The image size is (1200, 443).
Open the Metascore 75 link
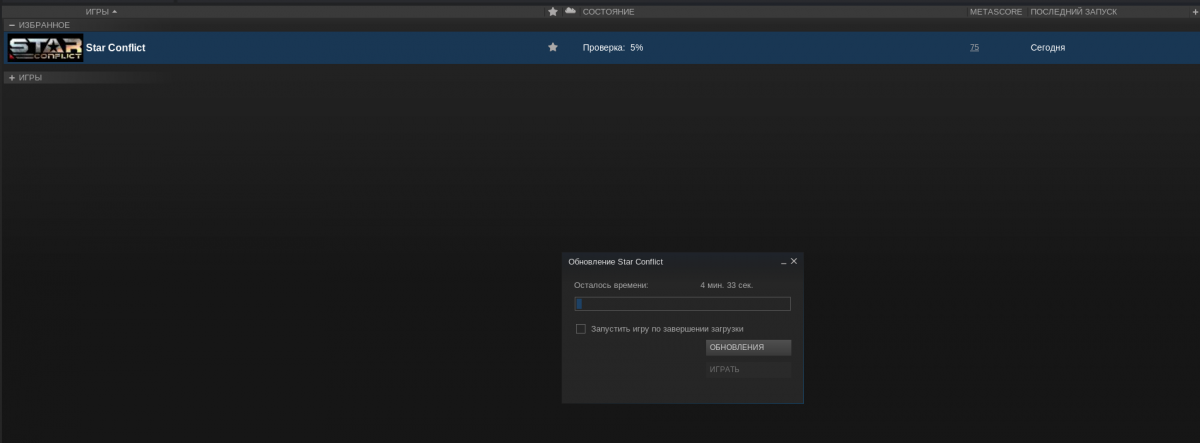pos(974,48)
